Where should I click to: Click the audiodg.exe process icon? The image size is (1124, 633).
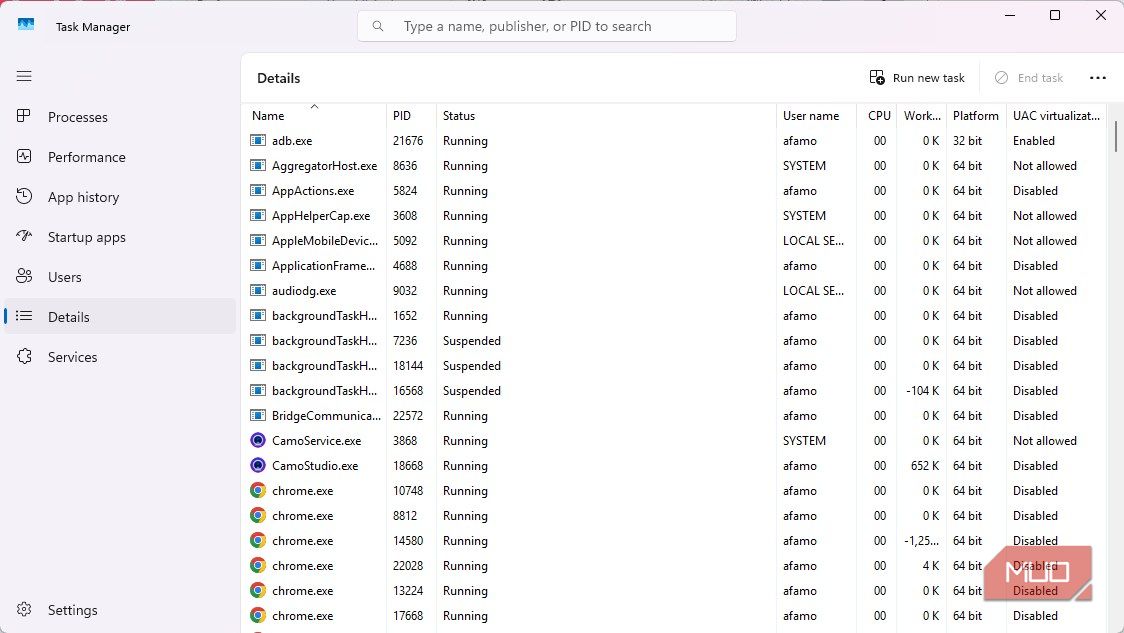(x=258, y=290)
